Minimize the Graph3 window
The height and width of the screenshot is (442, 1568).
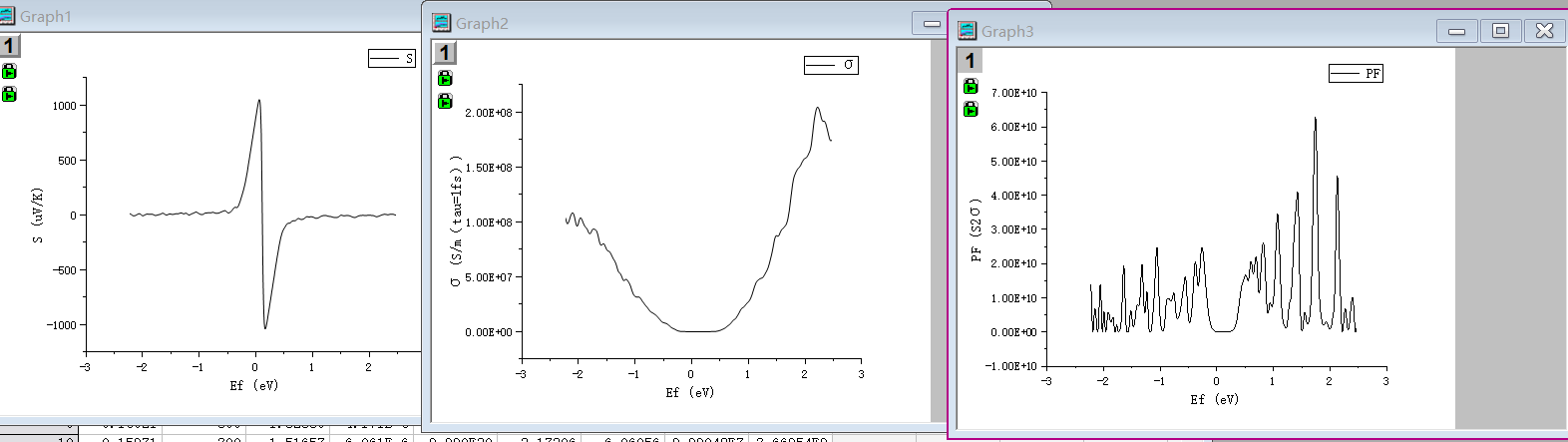1456,31
